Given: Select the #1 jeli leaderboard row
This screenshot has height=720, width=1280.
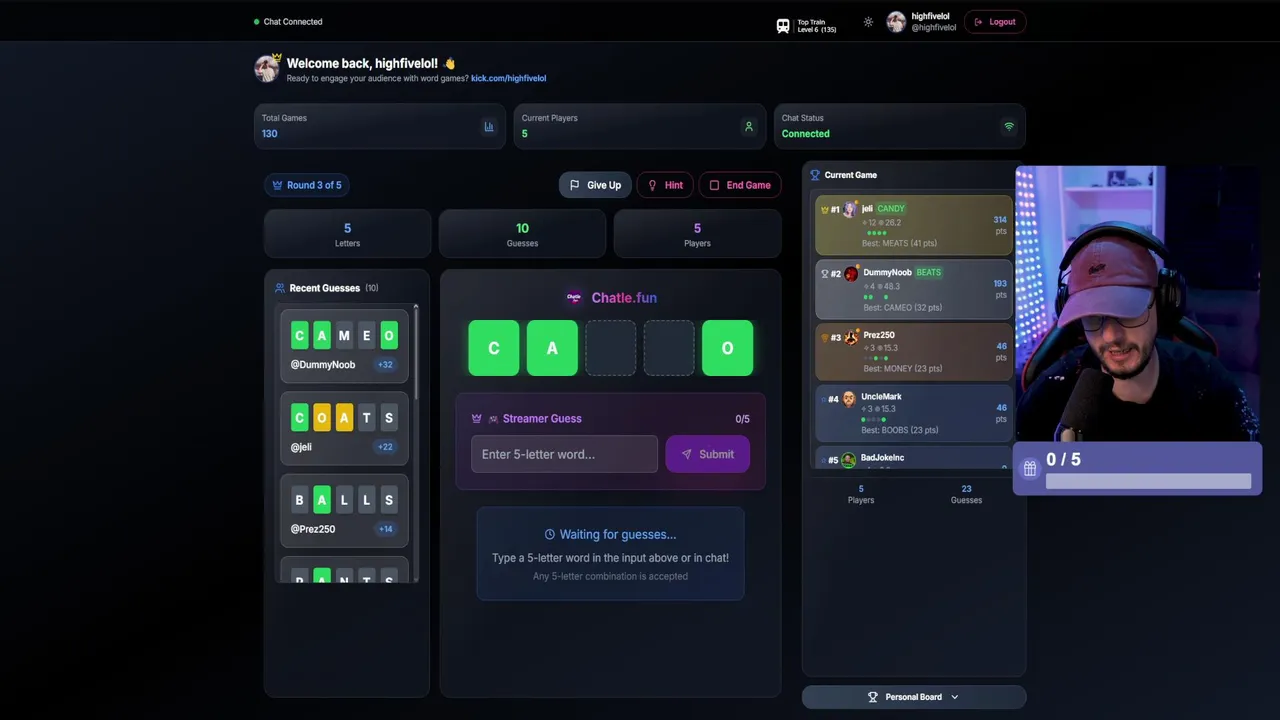Looking at the screenshot, I should click(x=914, y=226).
